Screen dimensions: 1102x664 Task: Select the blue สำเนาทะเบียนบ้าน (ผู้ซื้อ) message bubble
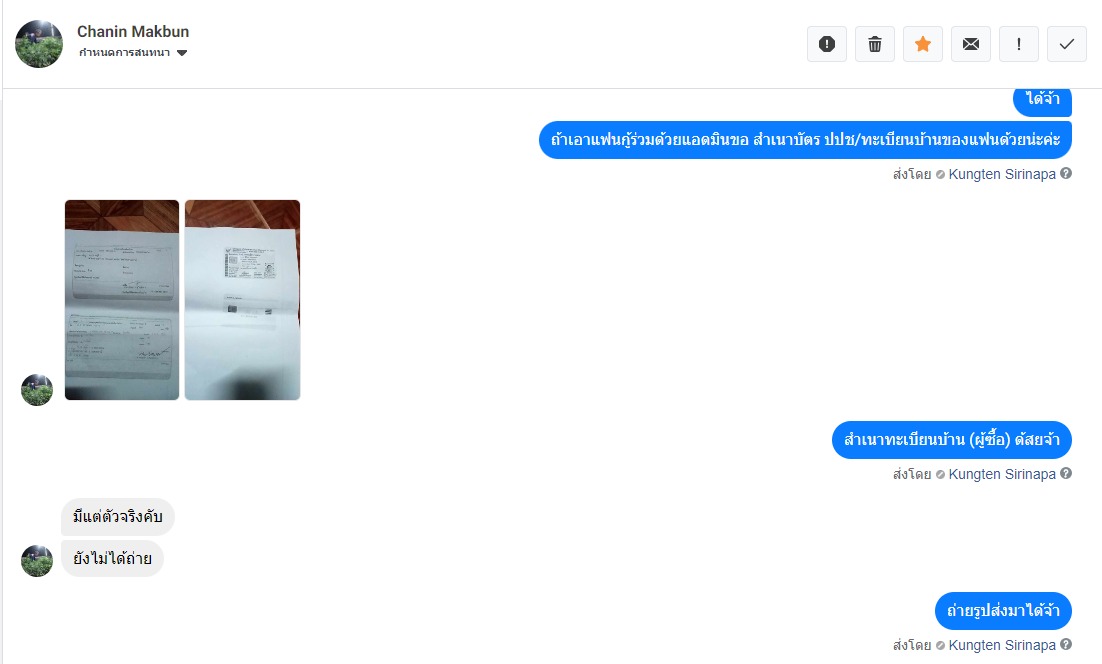[x=952, y=440]
